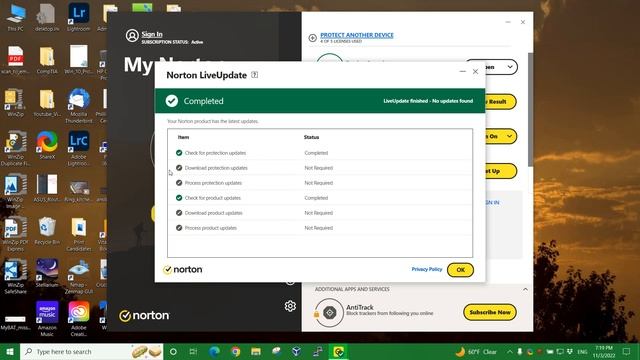Open File Explorer from the taskbar
Image resolution: width=640 pixels, height=360 pixels.
(256, 351)
